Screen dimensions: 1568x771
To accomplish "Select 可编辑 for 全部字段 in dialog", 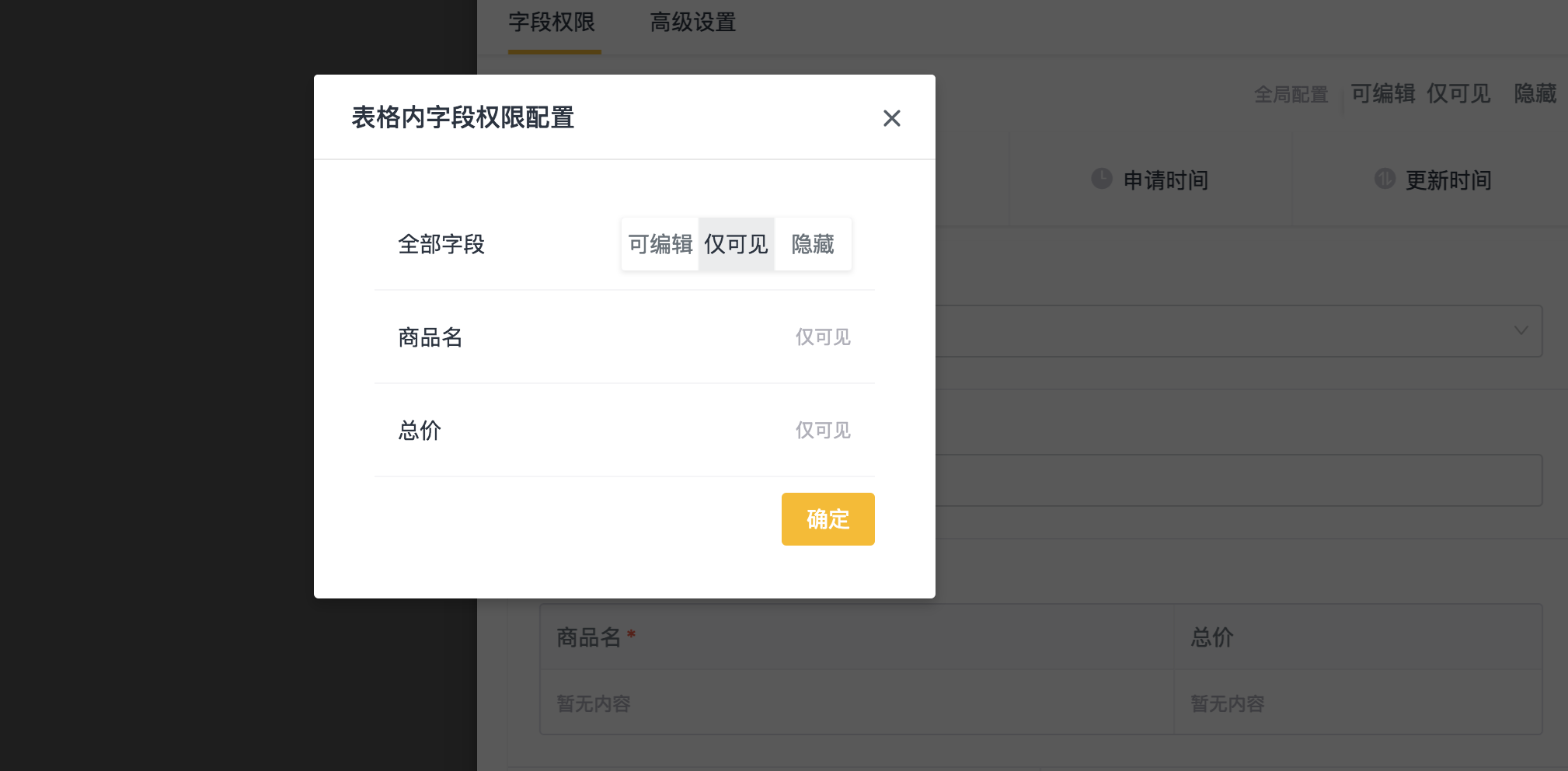I will (660, 244).
